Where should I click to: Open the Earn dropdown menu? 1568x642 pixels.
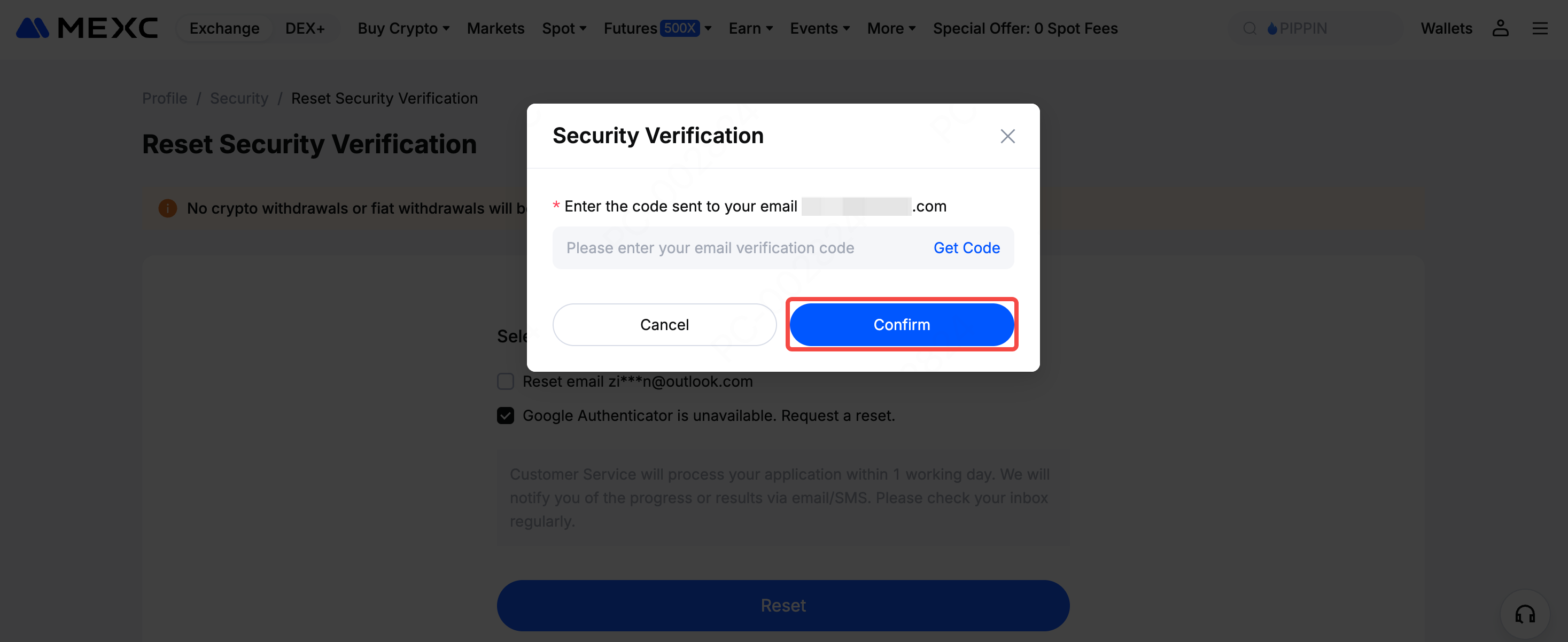pyautogui.click(x=750, y=29)
